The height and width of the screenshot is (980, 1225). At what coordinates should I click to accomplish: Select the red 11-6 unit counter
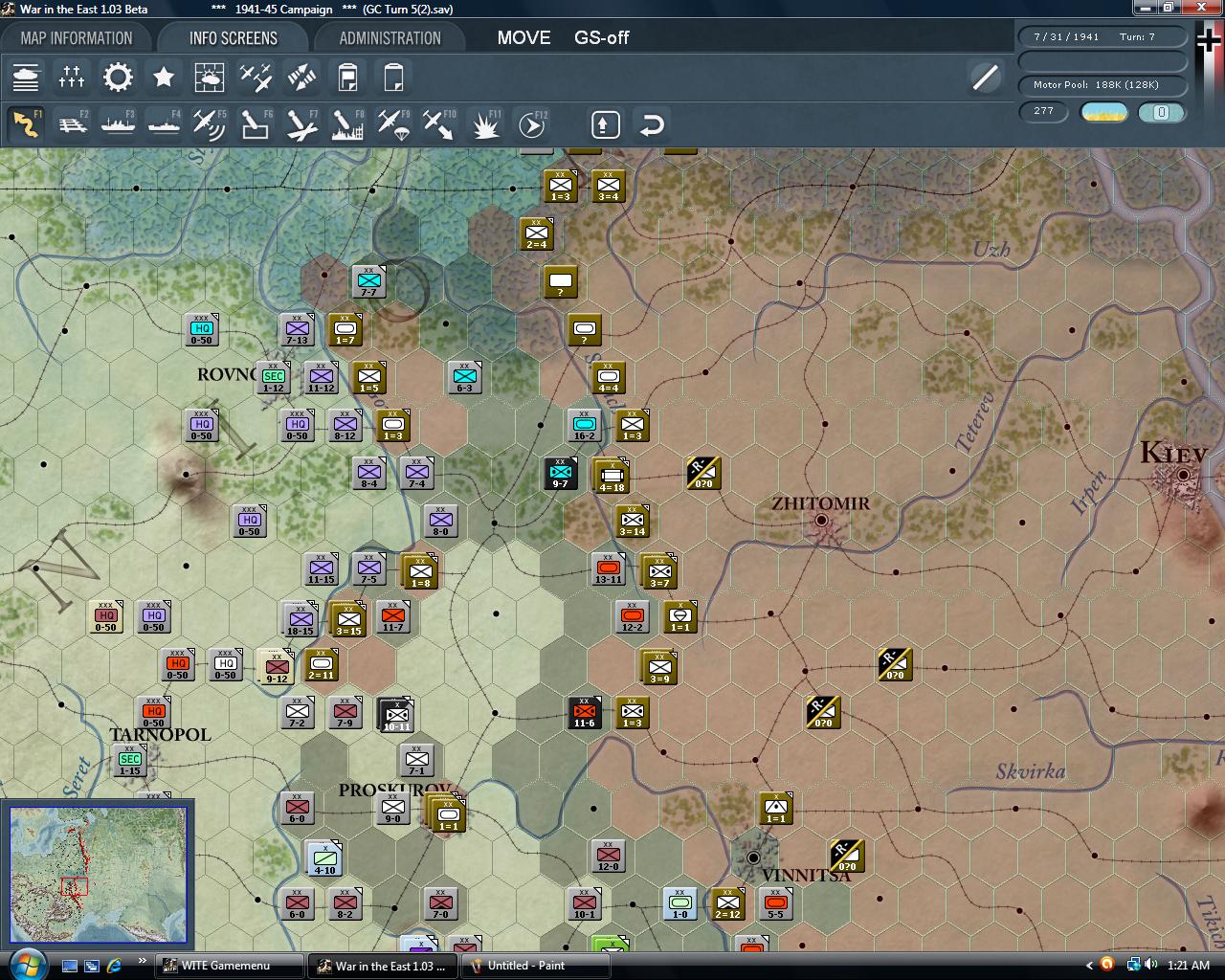point(585,712)
